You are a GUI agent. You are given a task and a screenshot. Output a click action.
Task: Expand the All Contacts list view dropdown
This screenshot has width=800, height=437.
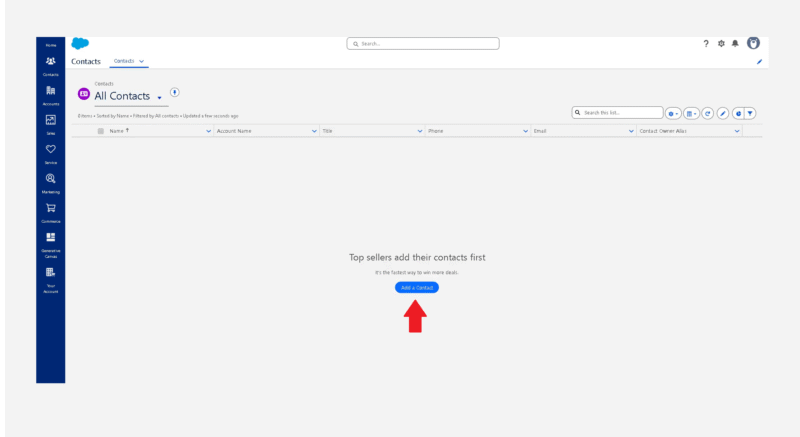click(x=159, y=97)
